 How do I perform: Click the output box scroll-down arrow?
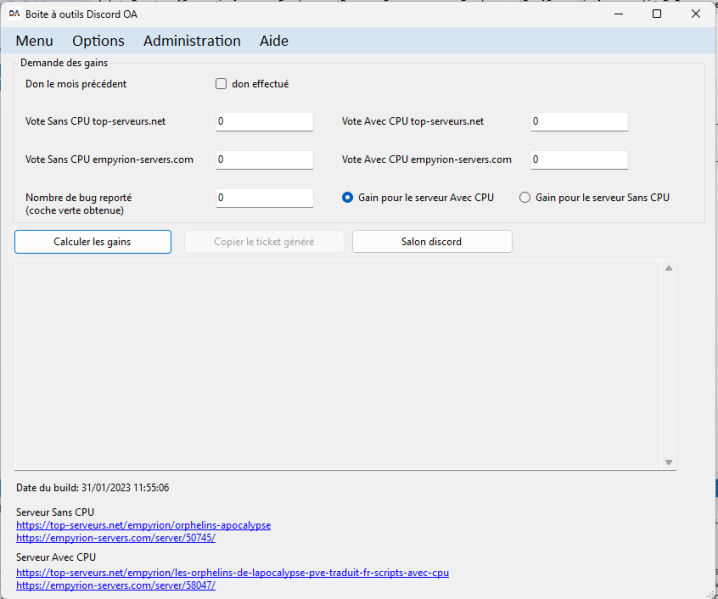pos(669,463)
